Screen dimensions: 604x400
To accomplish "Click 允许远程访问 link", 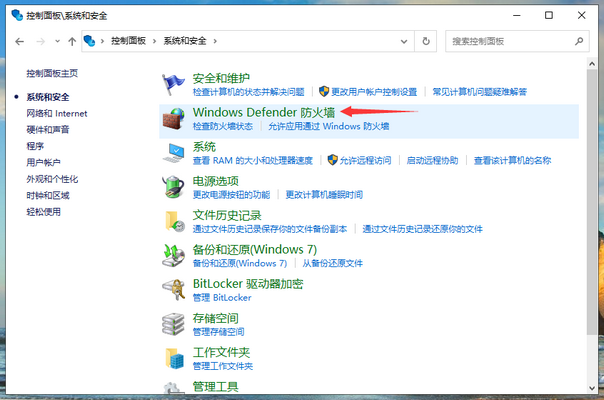I will (x=365, y=160).
